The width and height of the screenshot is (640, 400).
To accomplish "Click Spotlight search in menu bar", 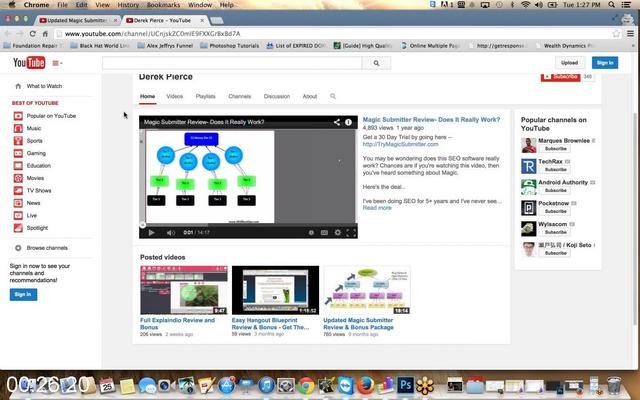I will coord(611,5).
